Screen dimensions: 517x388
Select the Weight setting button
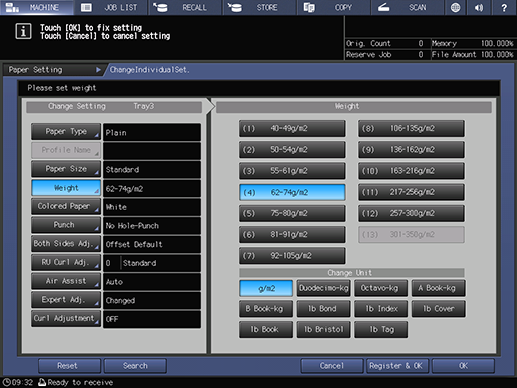[x=66, y=188]
